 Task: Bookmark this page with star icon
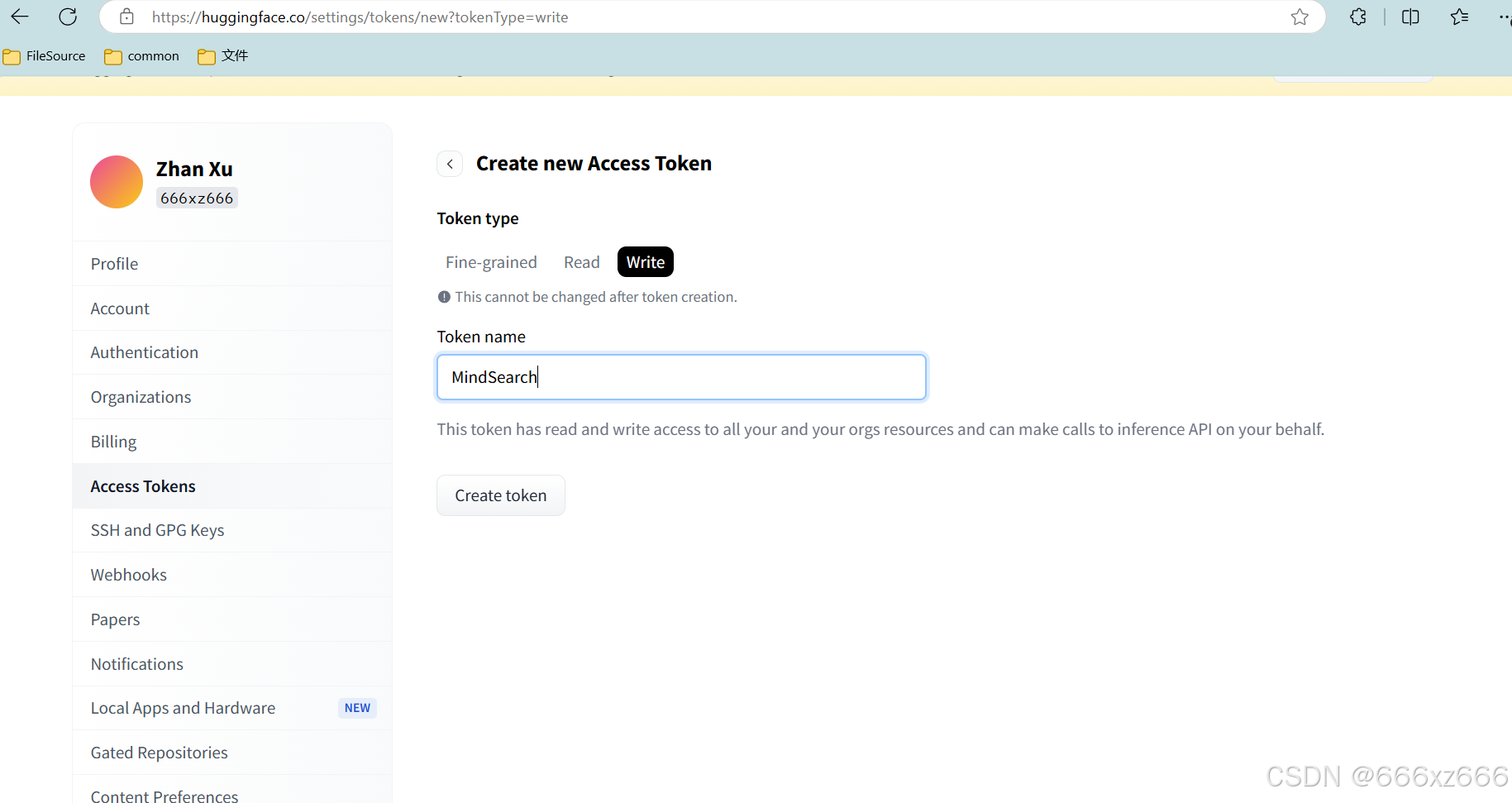[1300, 17]
